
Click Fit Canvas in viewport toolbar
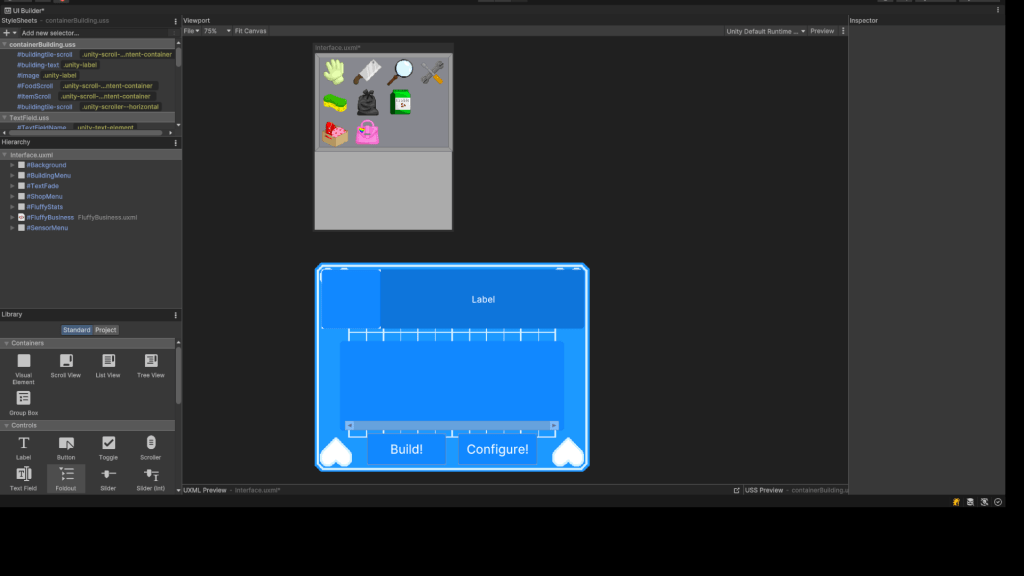click(250, 31)
